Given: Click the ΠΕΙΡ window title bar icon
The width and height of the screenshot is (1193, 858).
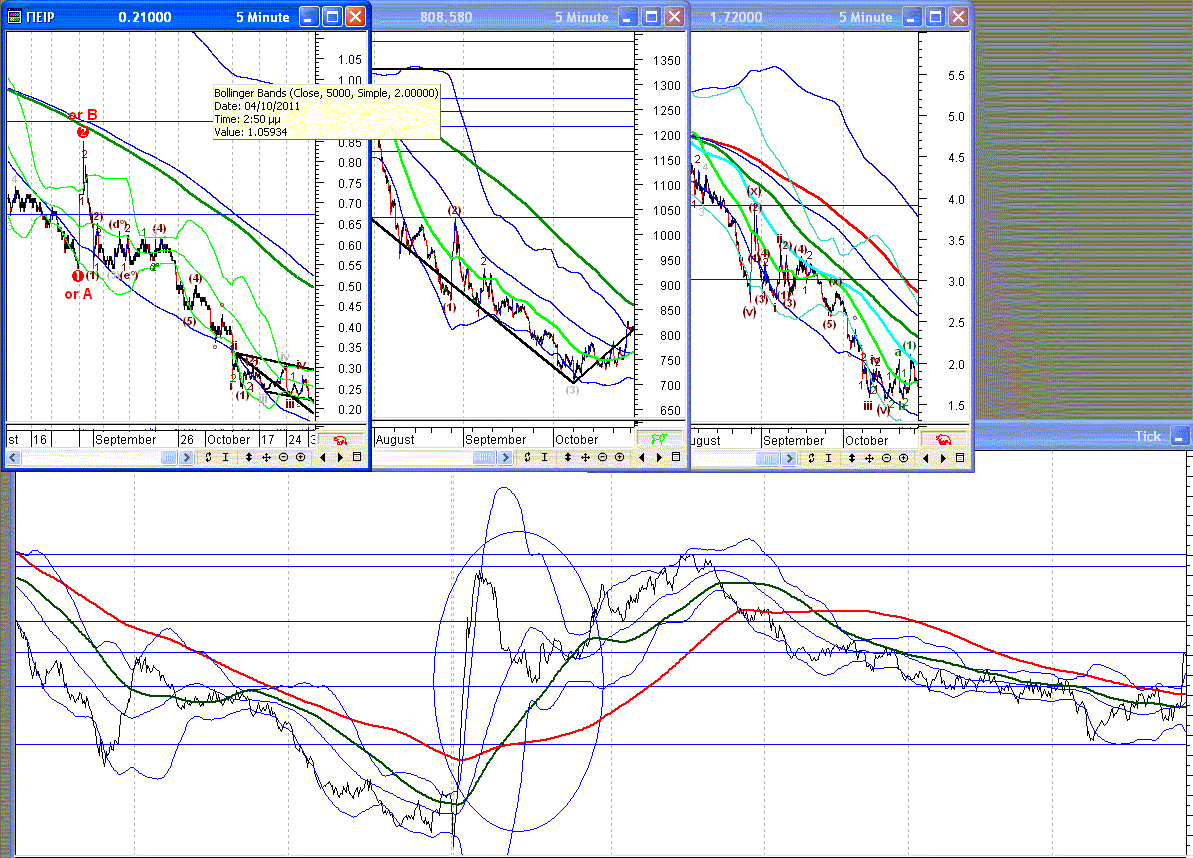Looking at the screenshot, I should pos(14,17).
